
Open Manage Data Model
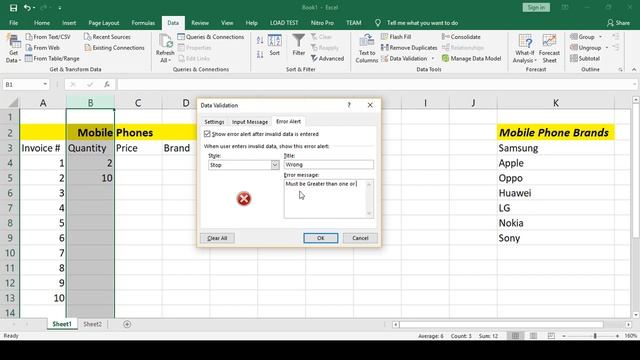pyautogui.click(x=471, y=59)
